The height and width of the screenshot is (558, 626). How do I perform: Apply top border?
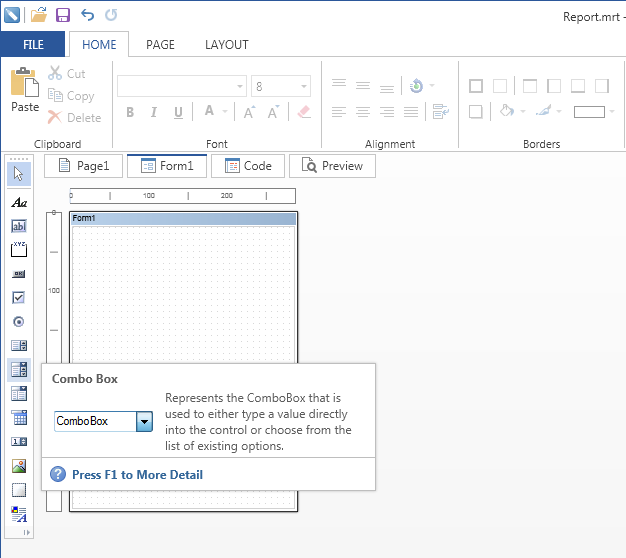tap(530, 86)
